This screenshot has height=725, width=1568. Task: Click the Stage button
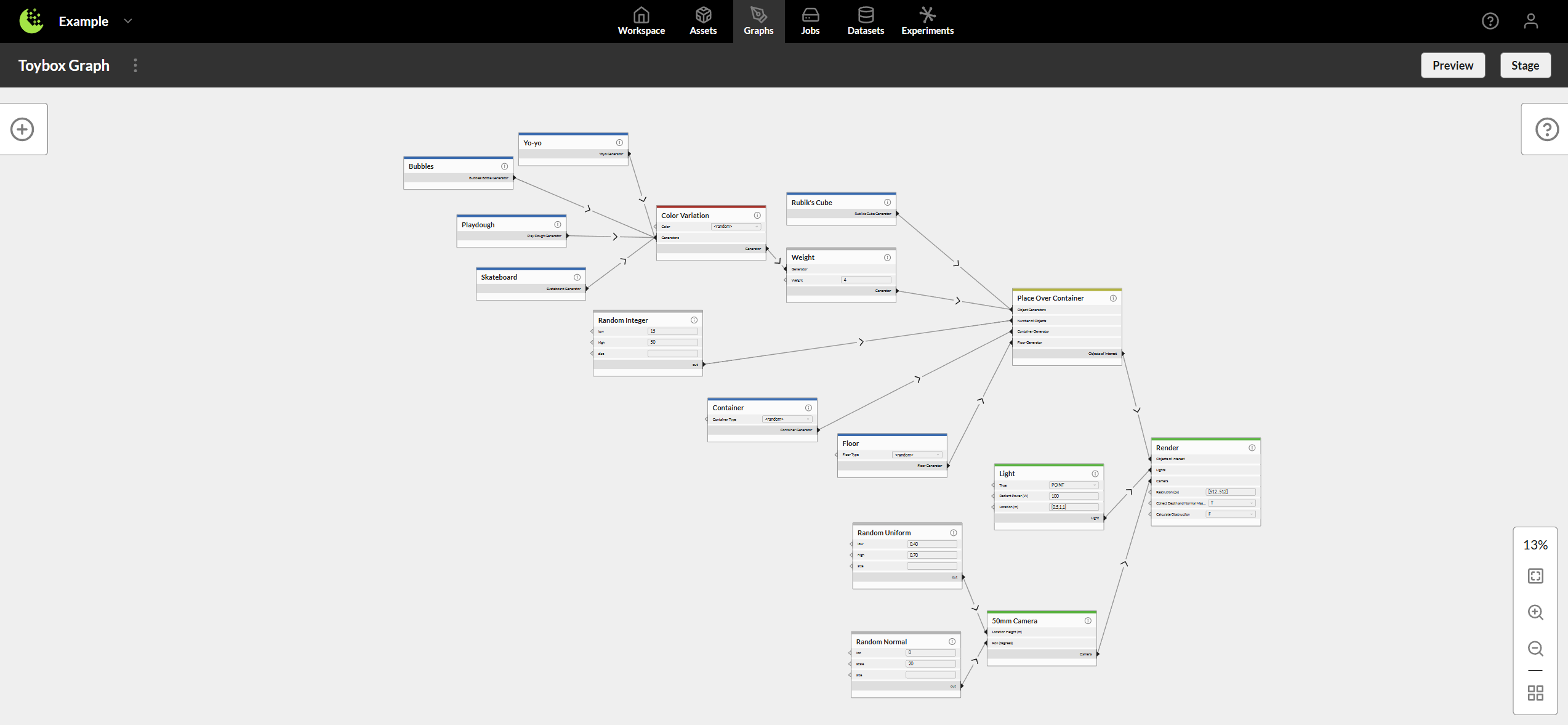1525,65
